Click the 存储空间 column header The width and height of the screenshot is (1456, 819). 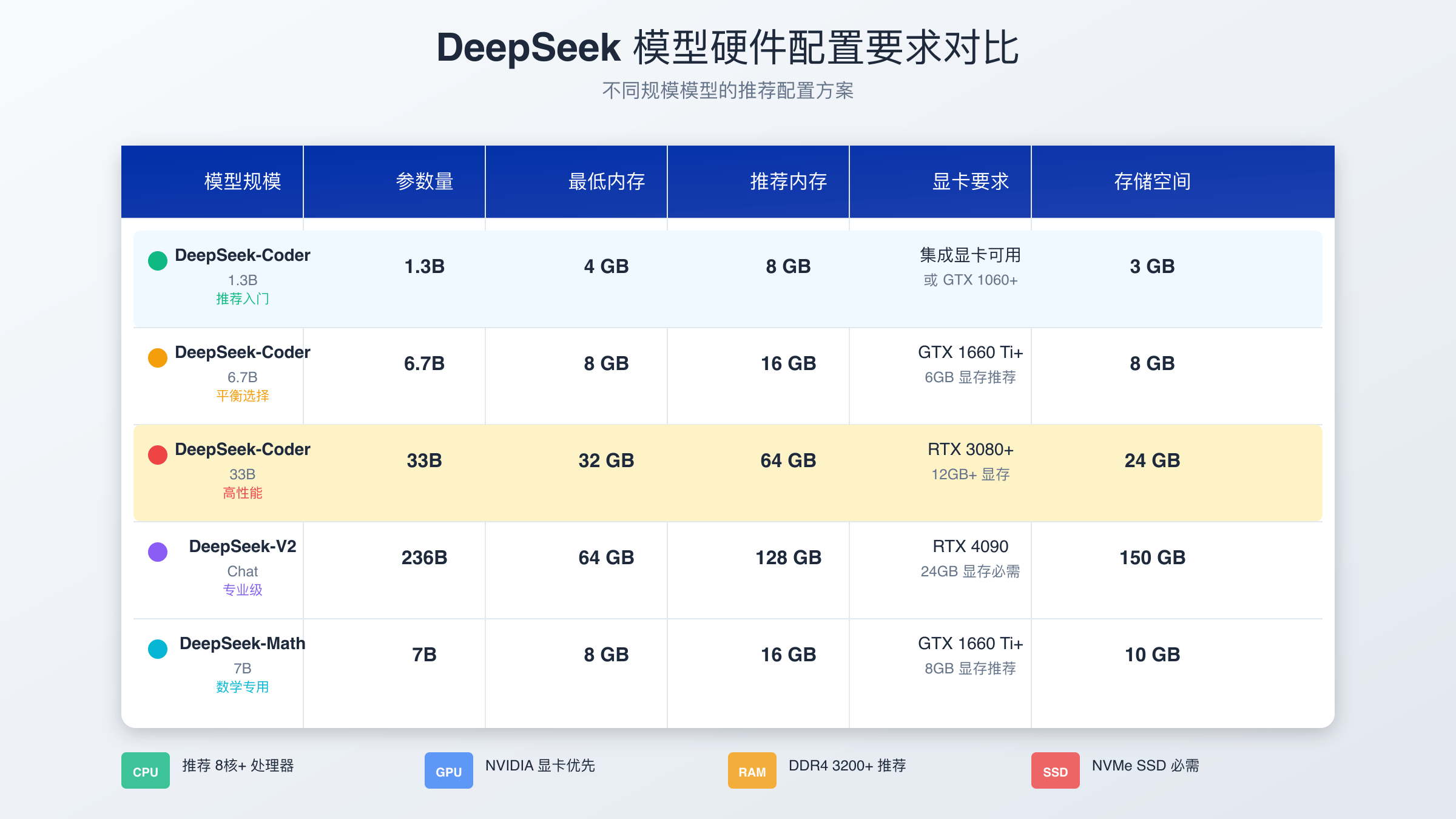click(1153, 181)
